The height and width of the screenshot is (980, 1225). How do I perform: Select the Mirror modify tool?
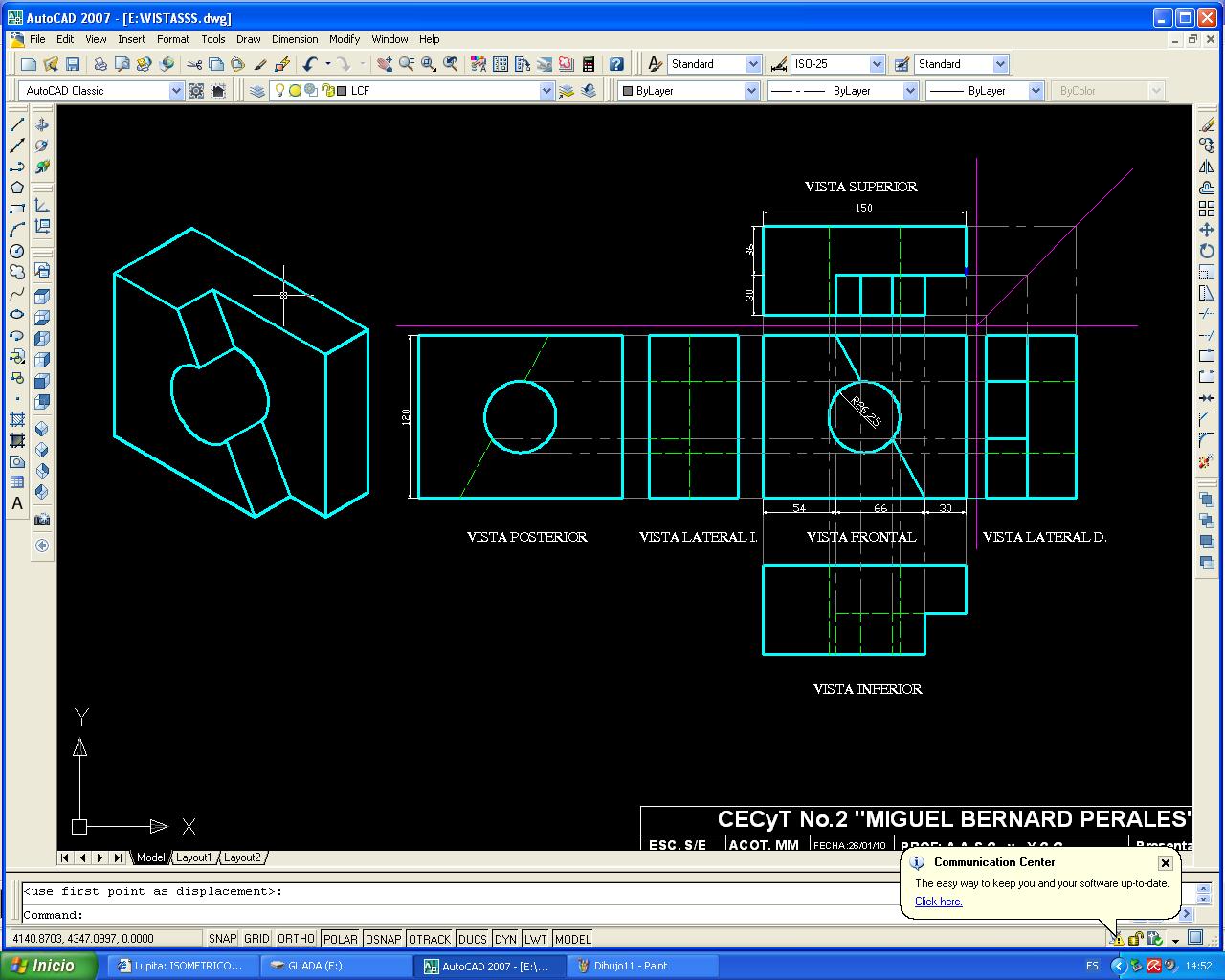(x=1207, y=167)
